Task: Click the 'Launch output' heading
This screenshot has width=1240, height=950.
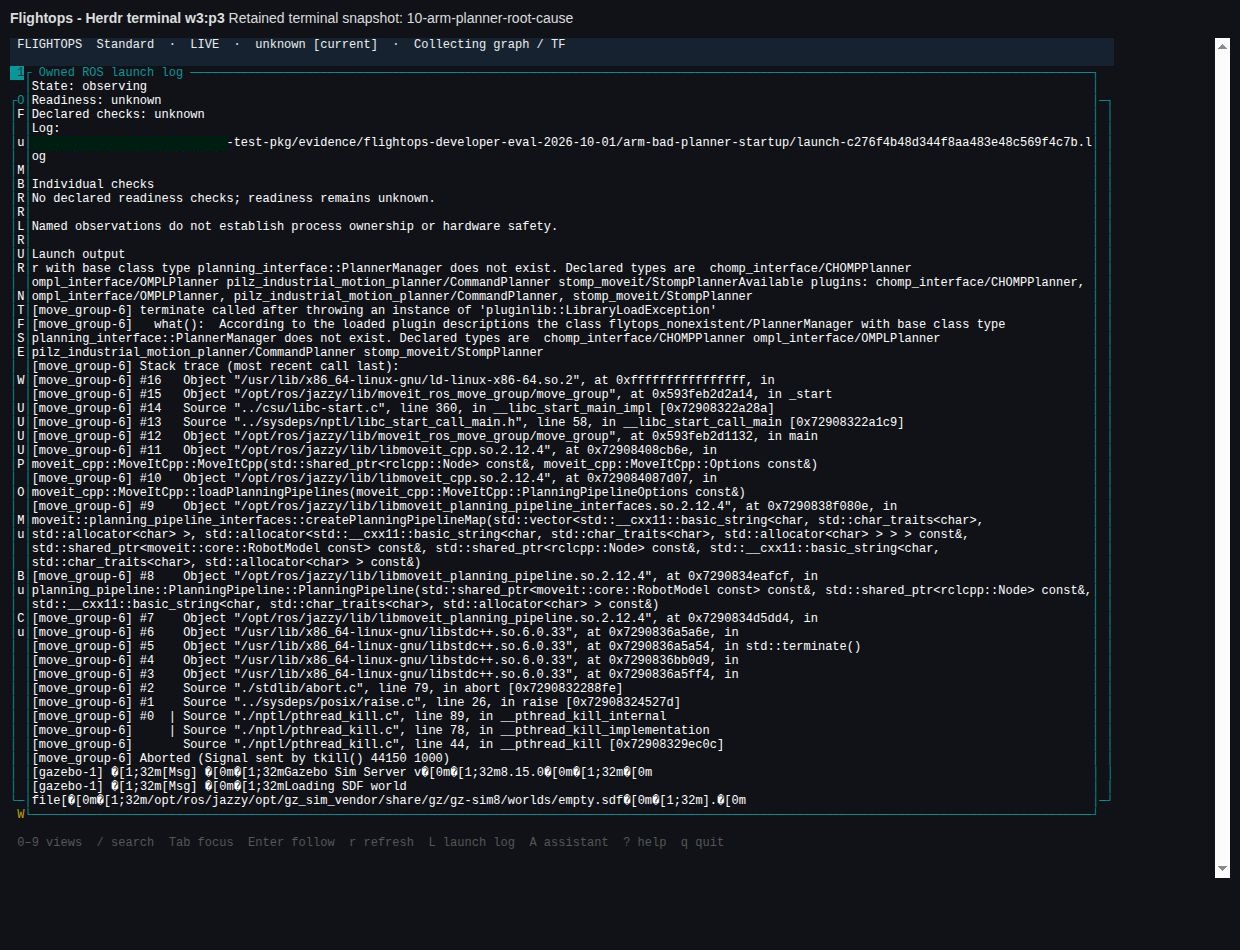Action: point(79,254)
